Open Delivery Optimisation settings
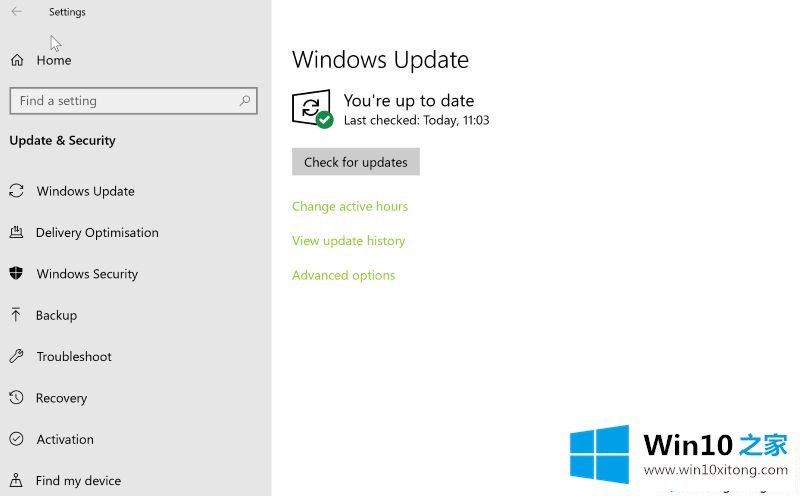800x496 pixels. tap(97, 233)
